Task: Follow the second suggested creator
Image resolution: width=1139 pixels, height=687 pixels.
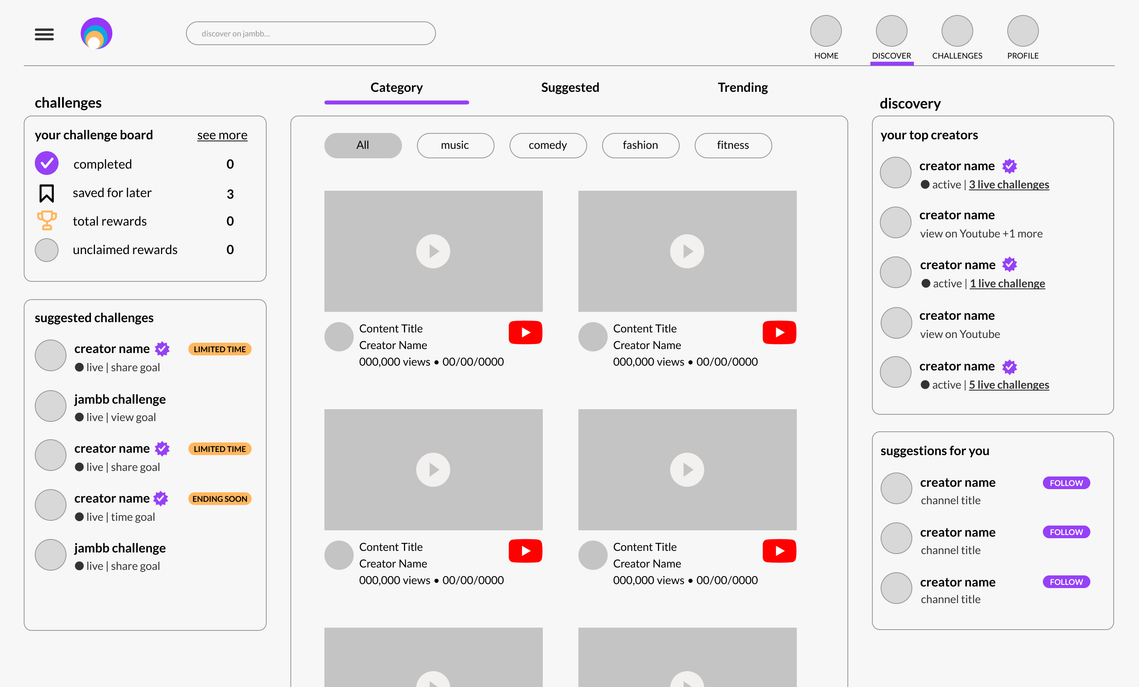Action: point(1066,532)
